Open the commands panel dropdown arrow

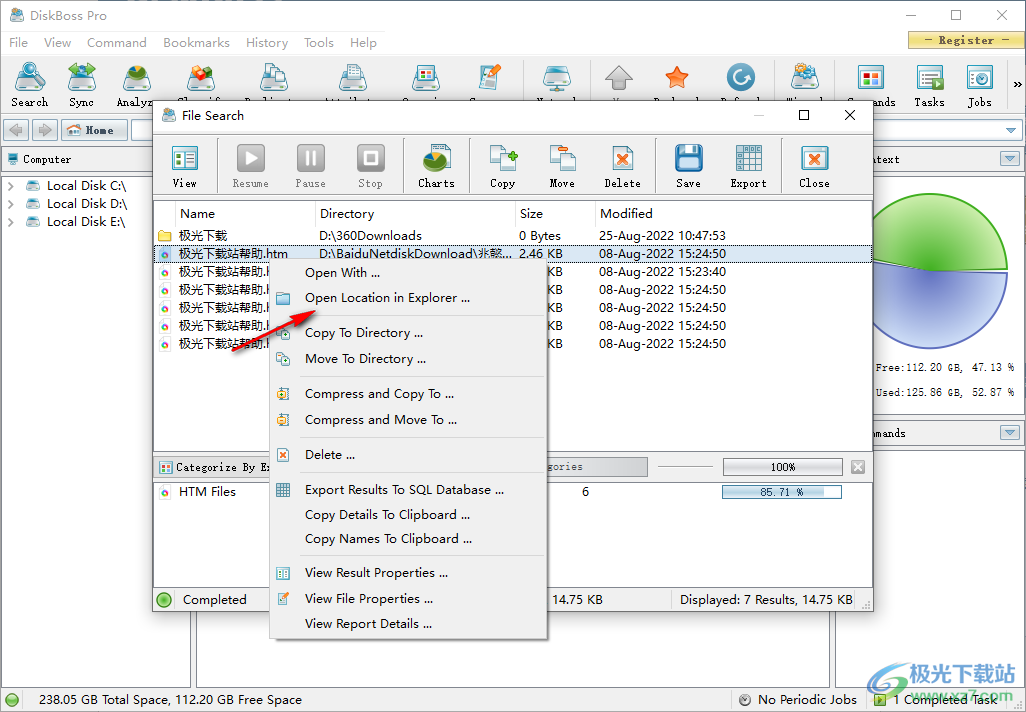pyautogui.click(x=1010, y=433)
